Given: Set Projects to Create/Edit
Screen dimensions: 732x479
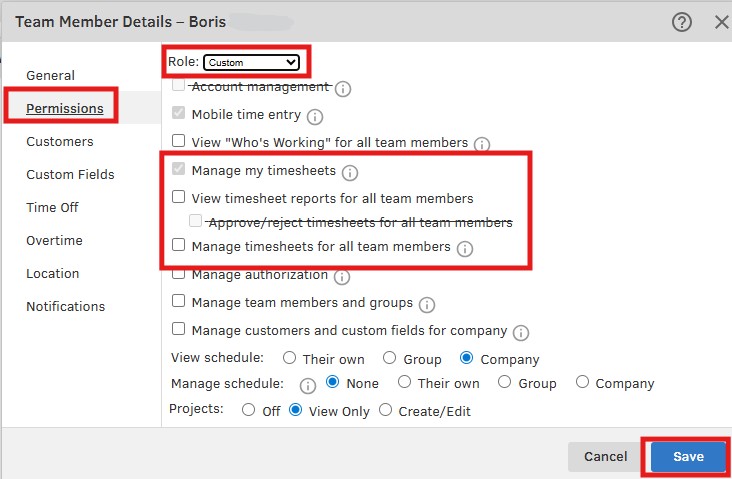Looking at the screenshot, I should pos(386,410).
